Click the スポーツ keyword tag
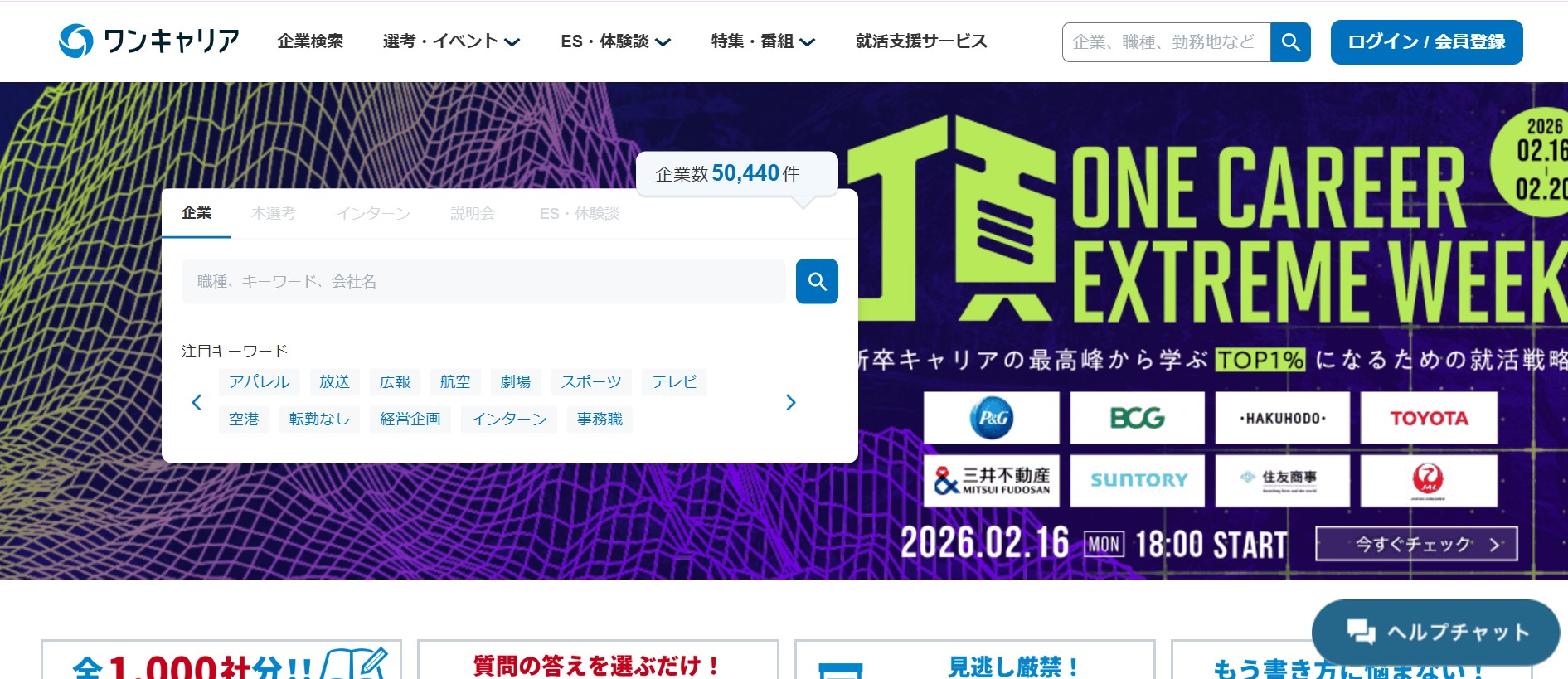Image resolution: width=1568 pixels, height=679 pixels. click(591, 382)
